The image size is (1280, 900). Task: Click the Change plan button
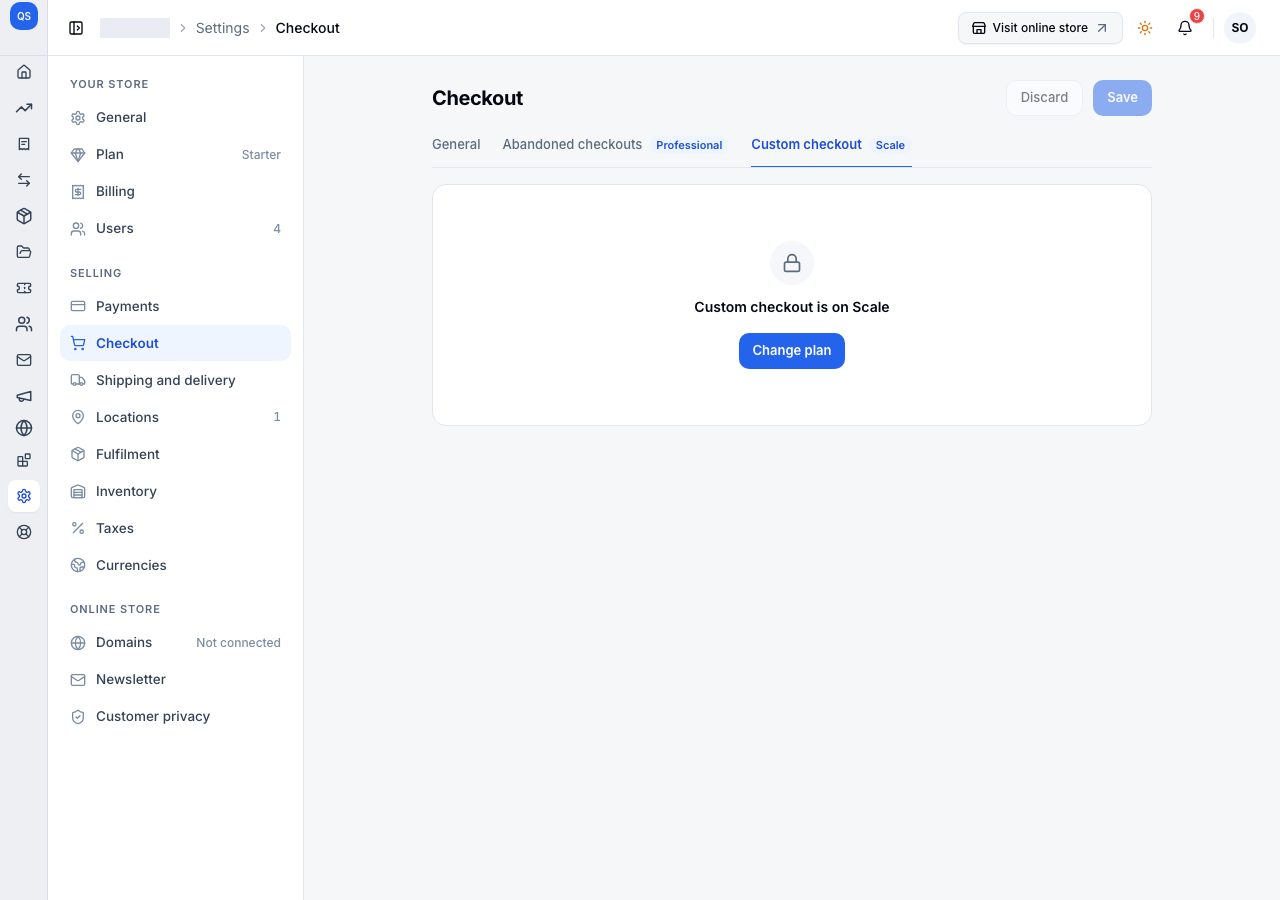tap(792, 351)
